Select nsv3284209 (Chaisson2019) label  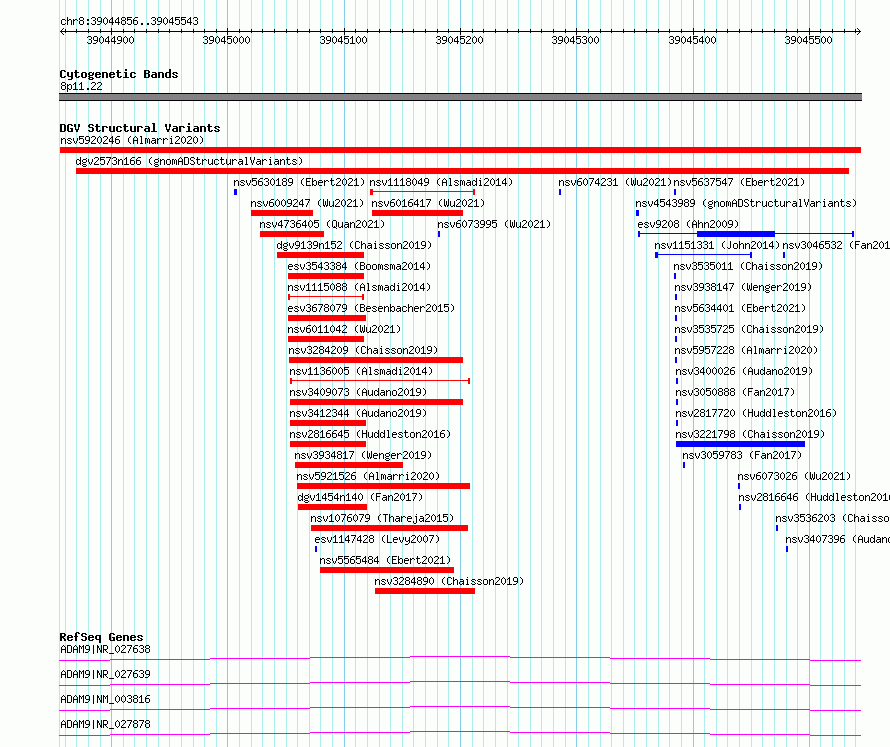[363, 350]
